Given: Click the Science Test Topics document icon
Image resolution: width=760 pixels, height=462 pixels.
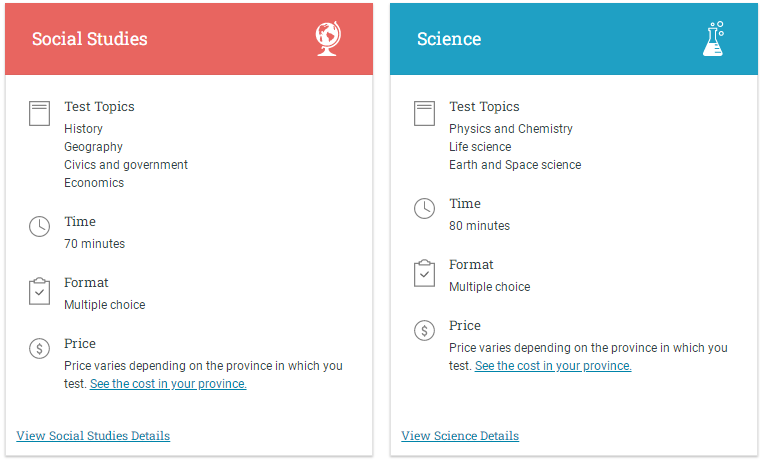Looking at the screenshot, I should (x=424, y=113).
